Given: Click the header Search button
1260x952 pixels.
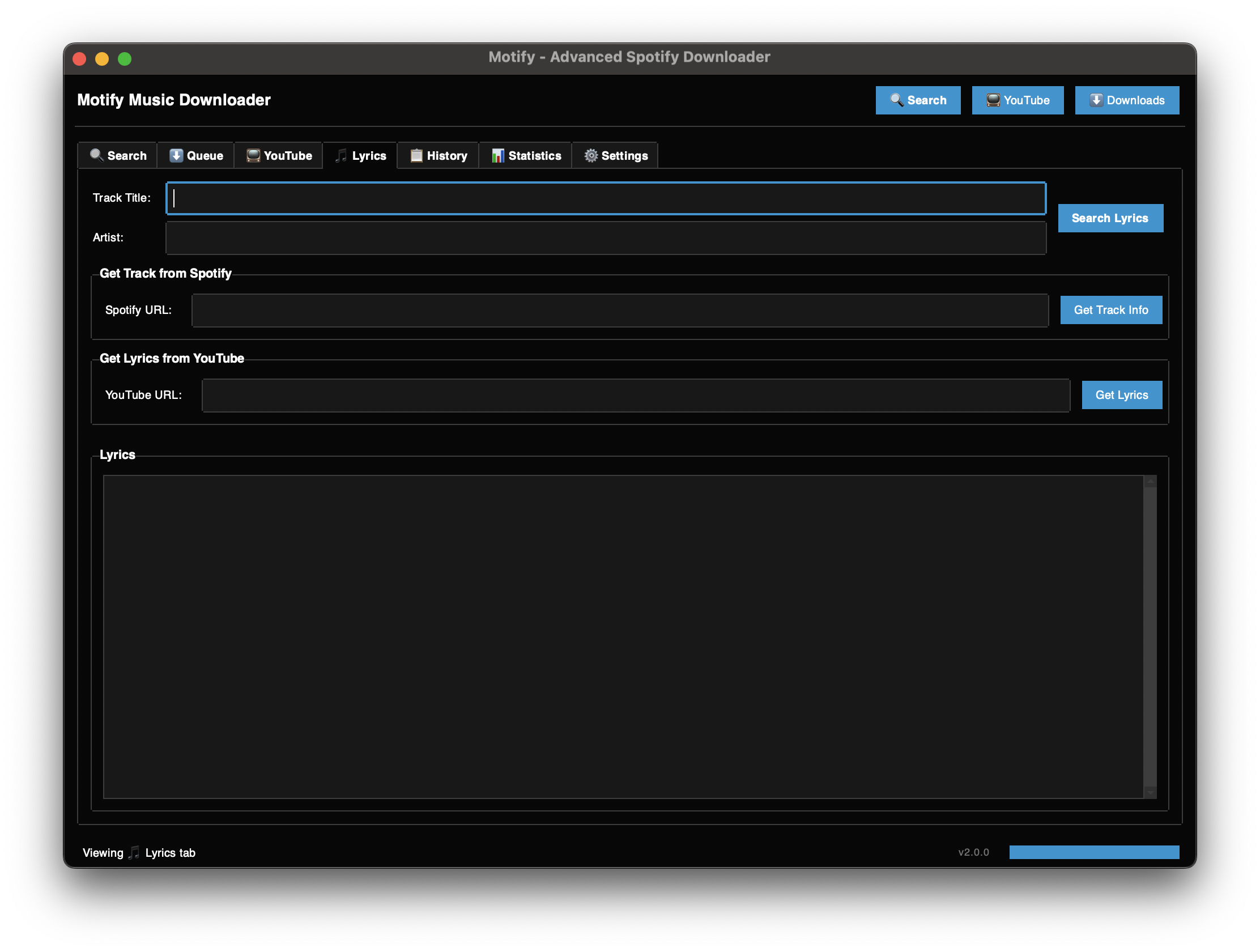Looking at the screenshot, I should tap(918, 100).
